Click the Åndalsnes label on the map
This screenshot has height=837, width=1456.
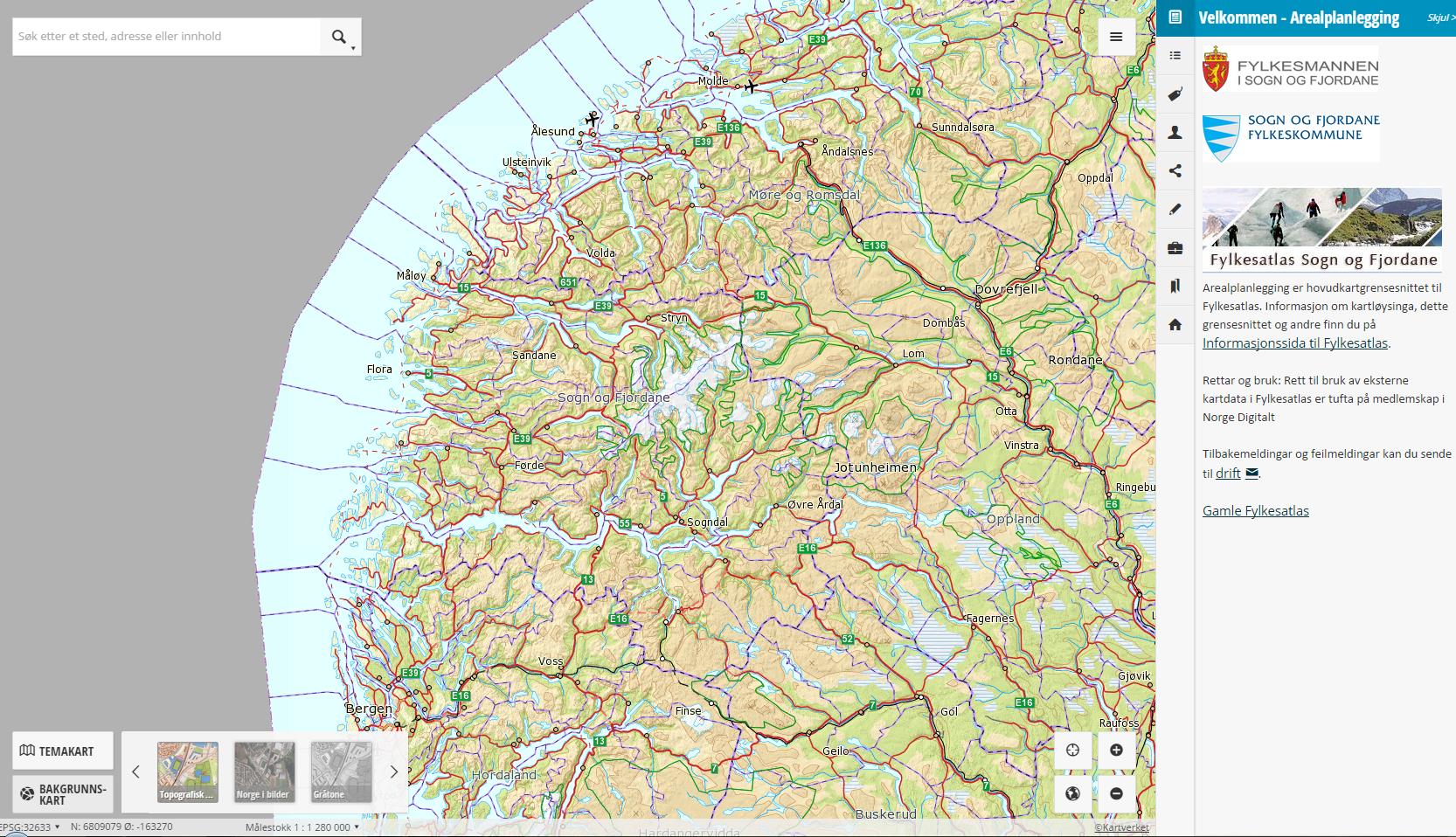click(x=847, y=151)
